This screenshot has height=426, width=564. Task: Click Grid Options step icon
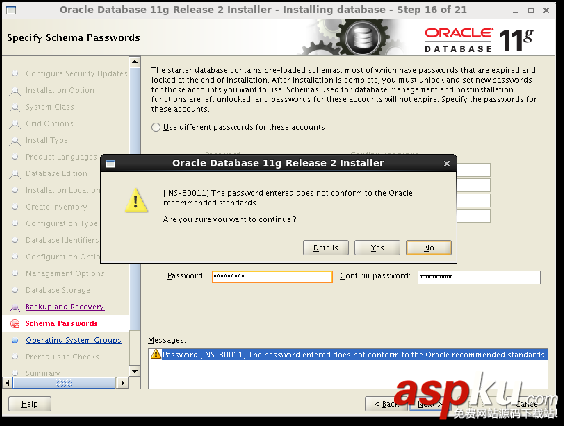pos(15,124)
